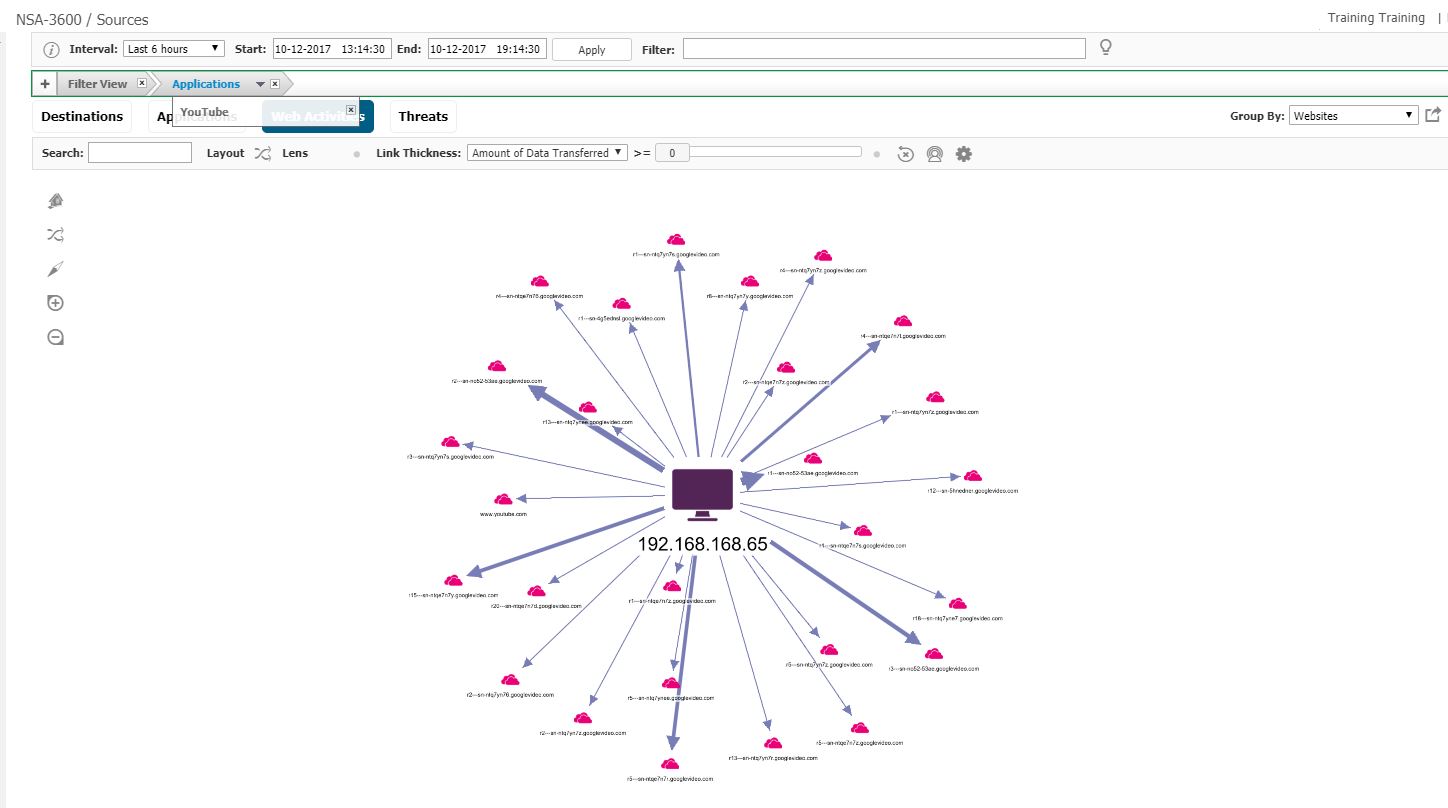Click the 192.168.168.65 computer node
This screenshot has height=808, width=1448.
coord(702,494)
